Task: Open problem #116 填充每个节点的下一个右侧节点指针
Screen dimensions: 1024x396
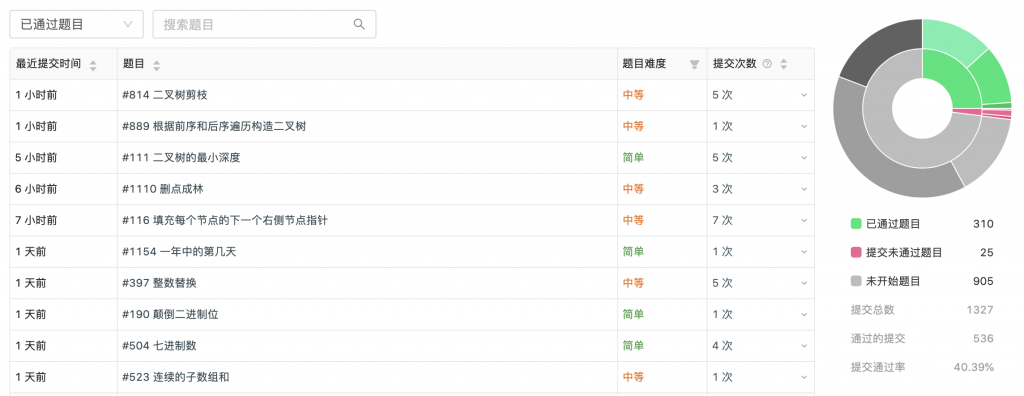Action: click(225, 221)
